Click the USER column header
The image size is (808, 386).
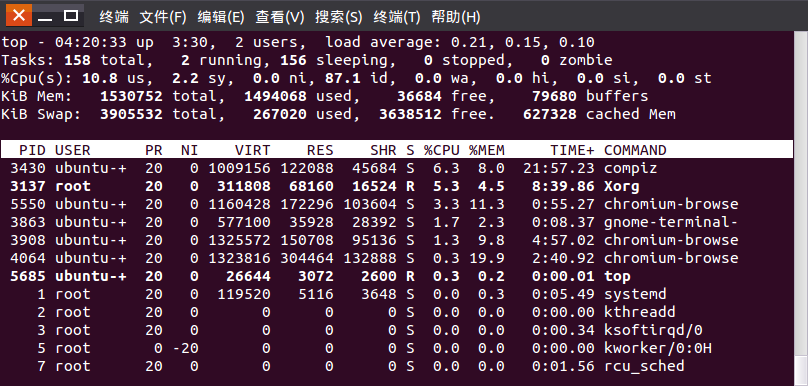coord(73,150)
